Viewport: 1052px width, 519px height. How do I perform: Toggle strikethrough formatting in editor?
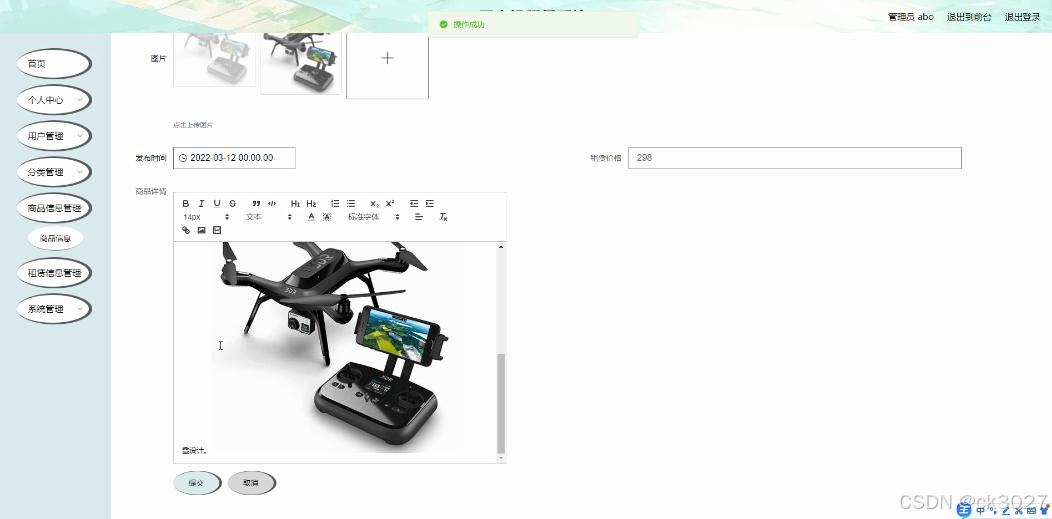pos(233,203)
